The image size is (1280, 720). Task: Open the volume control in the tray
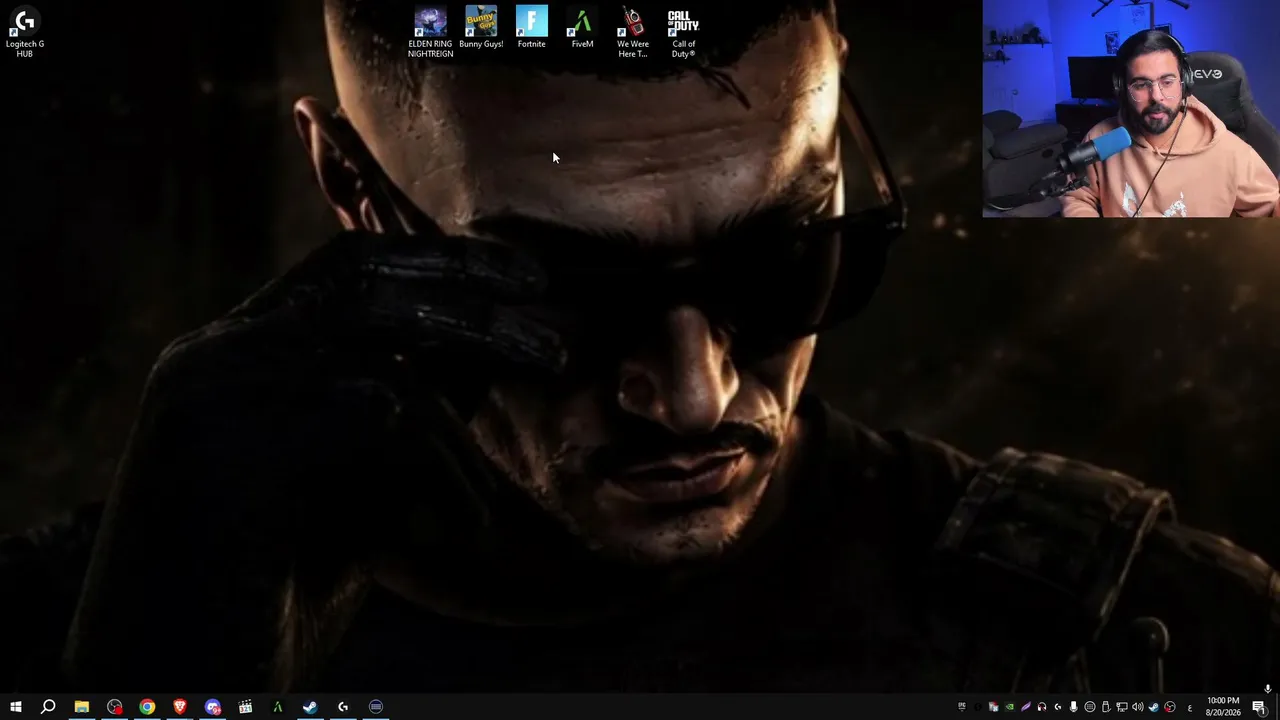click(x=1137, y=708)
